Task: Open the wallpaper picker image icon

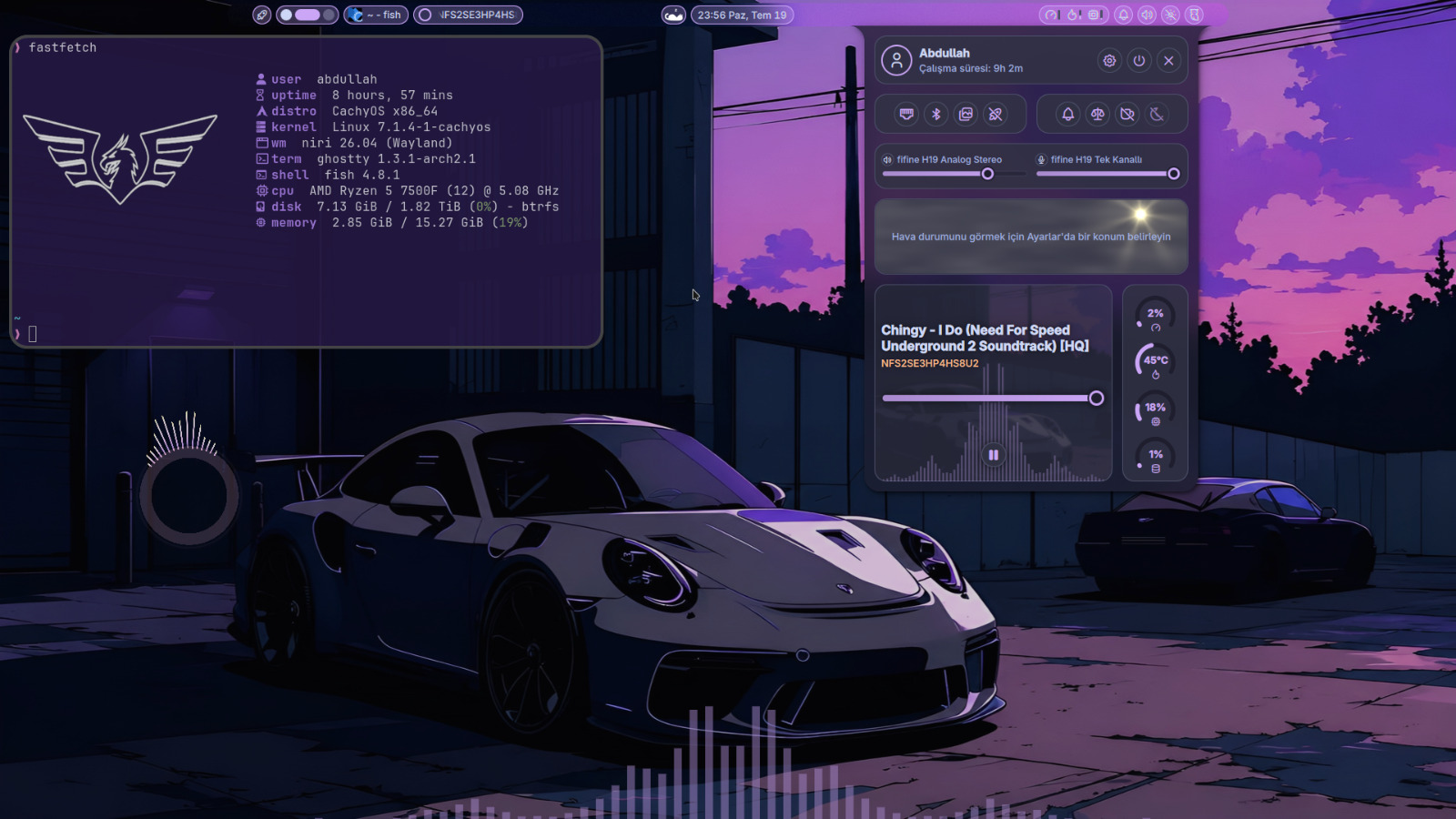Action: coord(966,114)
